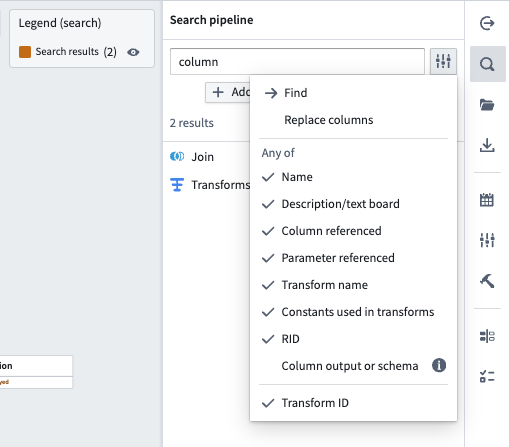Open the sliders settings icon in right sidebar

click(x=487, y=240)
